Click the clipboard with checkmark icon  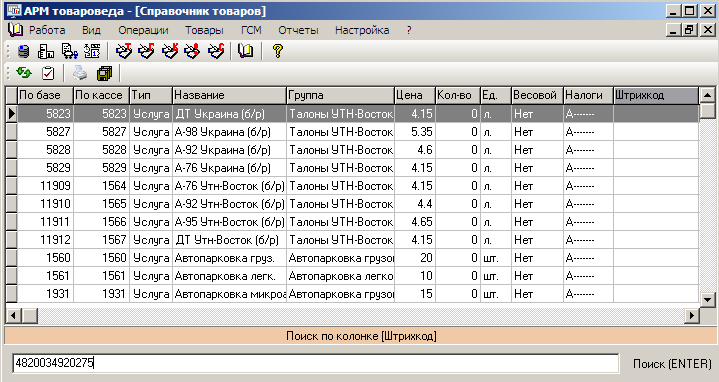click(48, 73)
